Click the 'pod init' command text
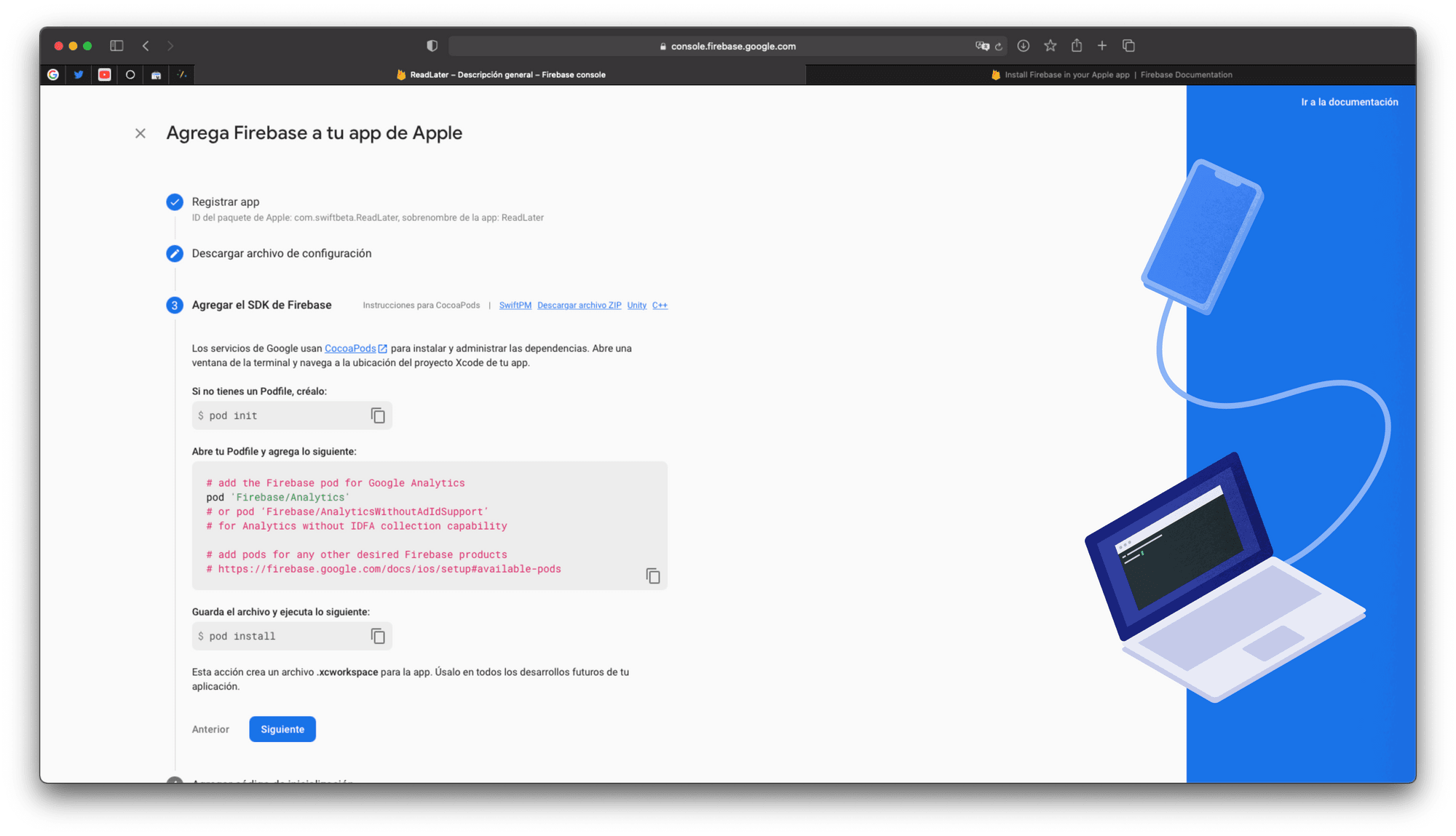Image resolution: width=1456 pixels, height=836 pixels. tap(233, 416)
